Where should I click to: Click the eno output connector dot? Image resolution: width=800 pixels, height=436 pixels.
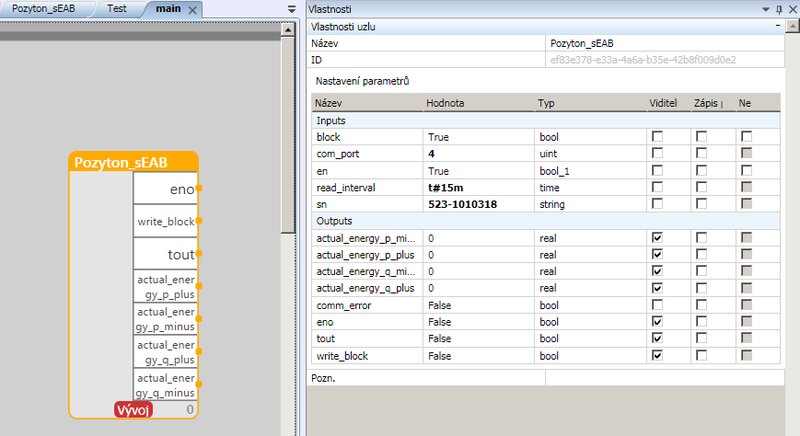pyautogui.click(x=199, y=188)
